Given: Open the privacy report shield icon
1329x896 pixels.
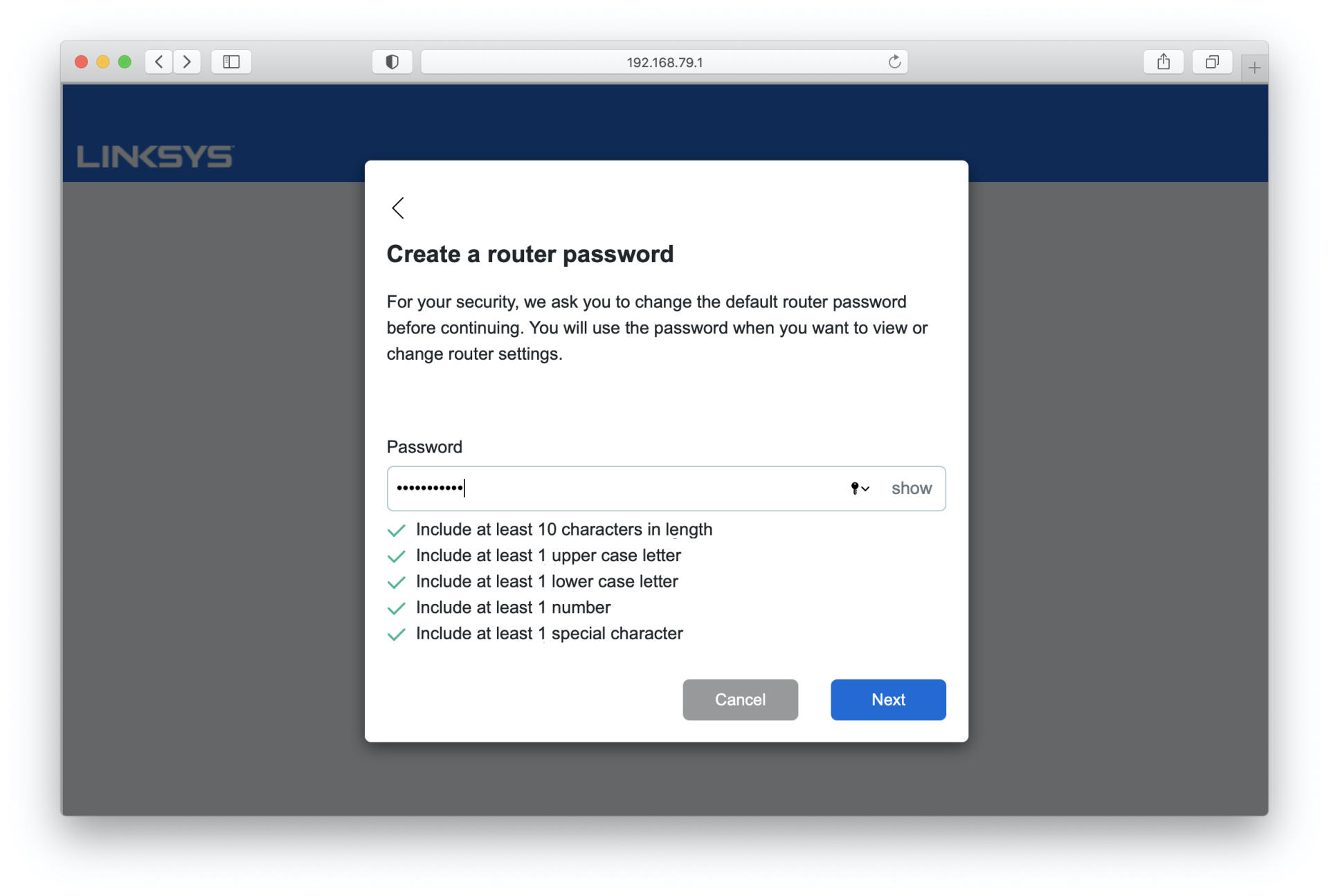Looking at the screenshot, I should 392,62.
